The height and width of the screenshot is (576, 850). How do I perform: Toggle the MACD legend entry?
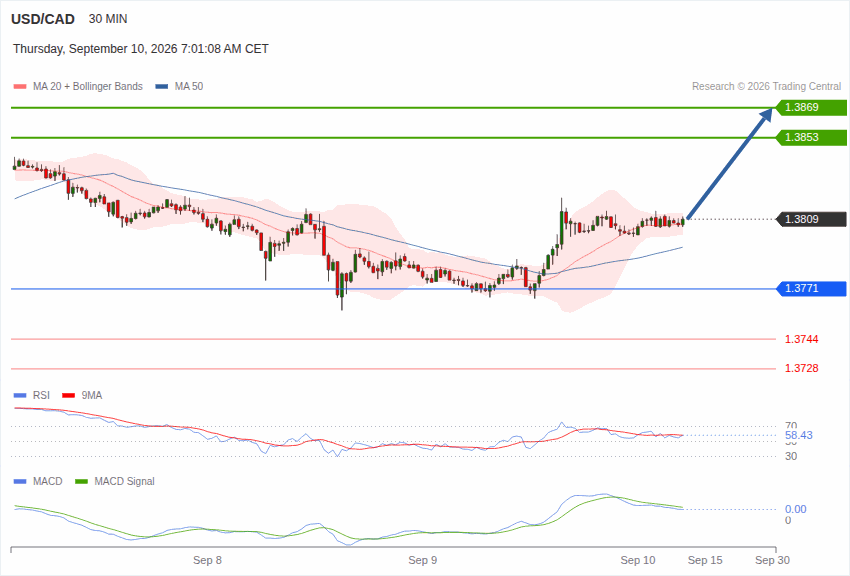click(x=38, y=481)
